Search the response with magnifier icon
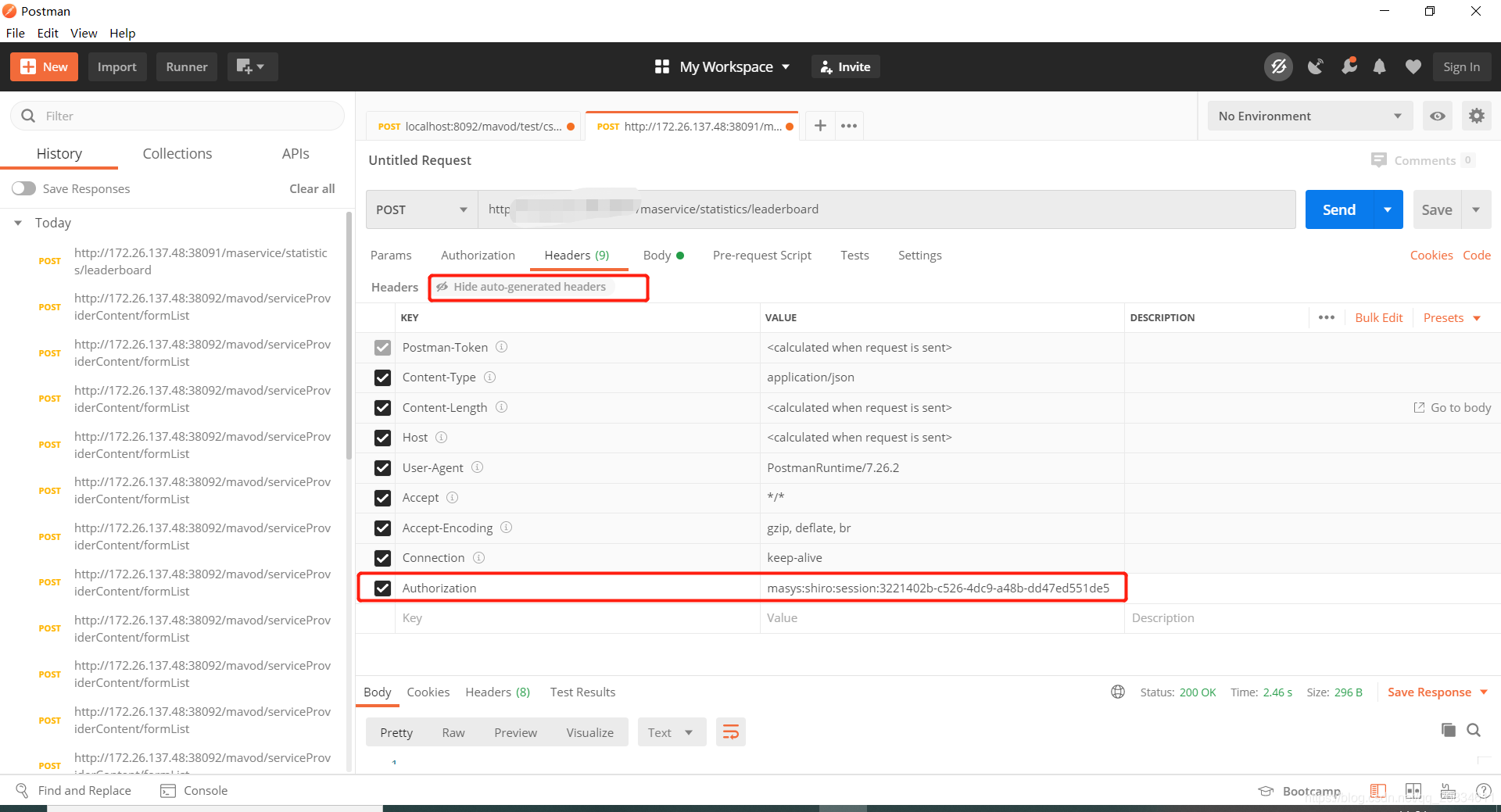The height and width of the screenshot is (812, 1501). click(1474, 730)
